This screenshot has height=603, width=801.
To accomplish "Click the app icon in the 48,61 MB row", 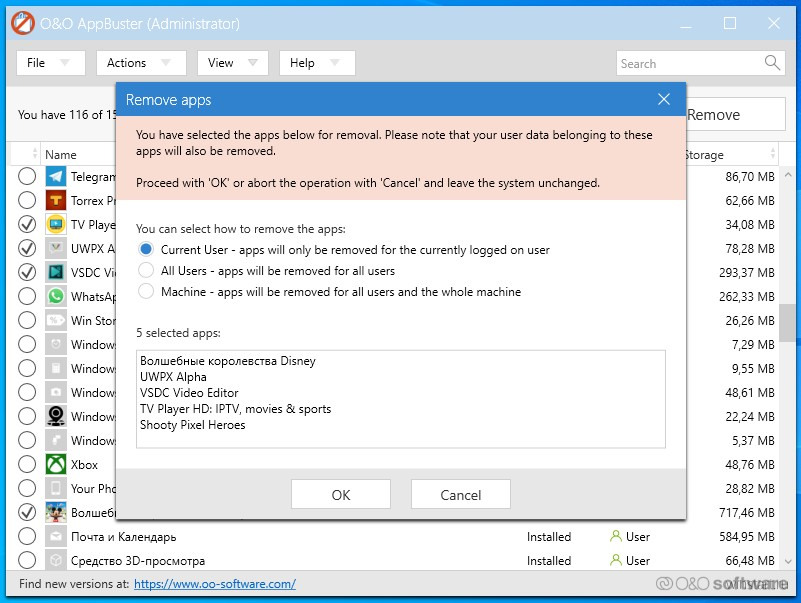I will 56,392.
